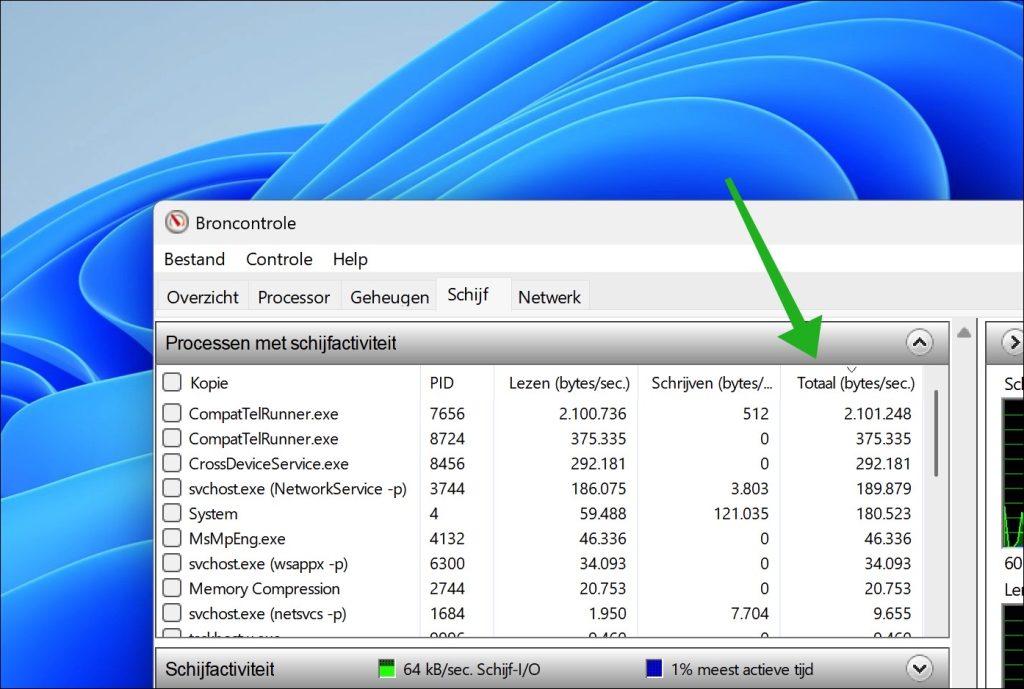The image size is (1024, 689).
Task: Check the CrossDeviceService.exe checkbox
Action: (172, 464)
